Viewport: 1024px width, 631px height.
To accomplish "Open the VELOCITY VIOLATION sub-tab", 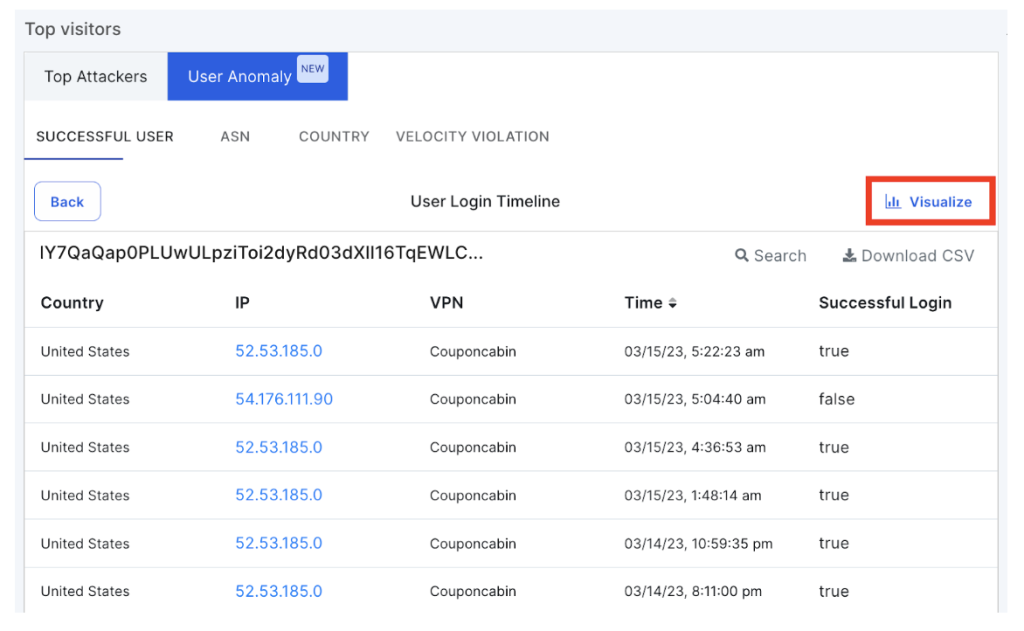I will 472,136.
